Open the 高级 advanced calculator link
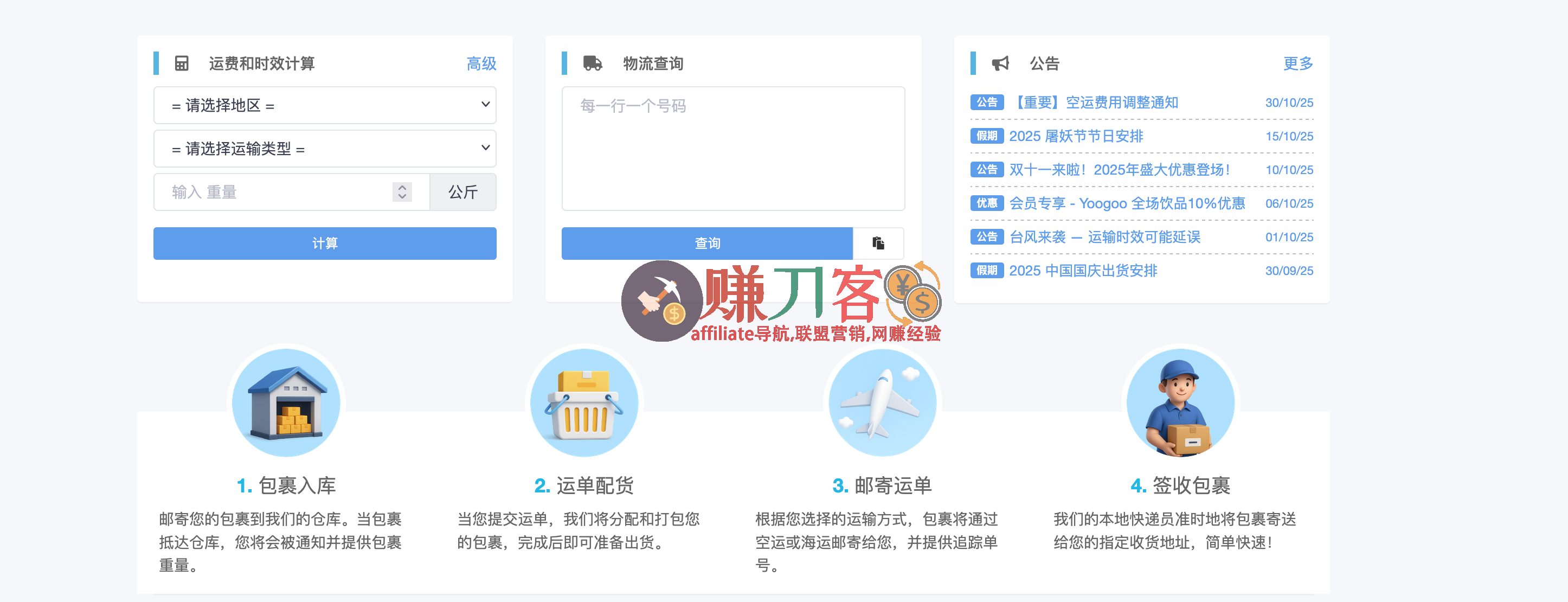Image resolution: width=1568 pixels, height=602 pixels. point(481,63)
